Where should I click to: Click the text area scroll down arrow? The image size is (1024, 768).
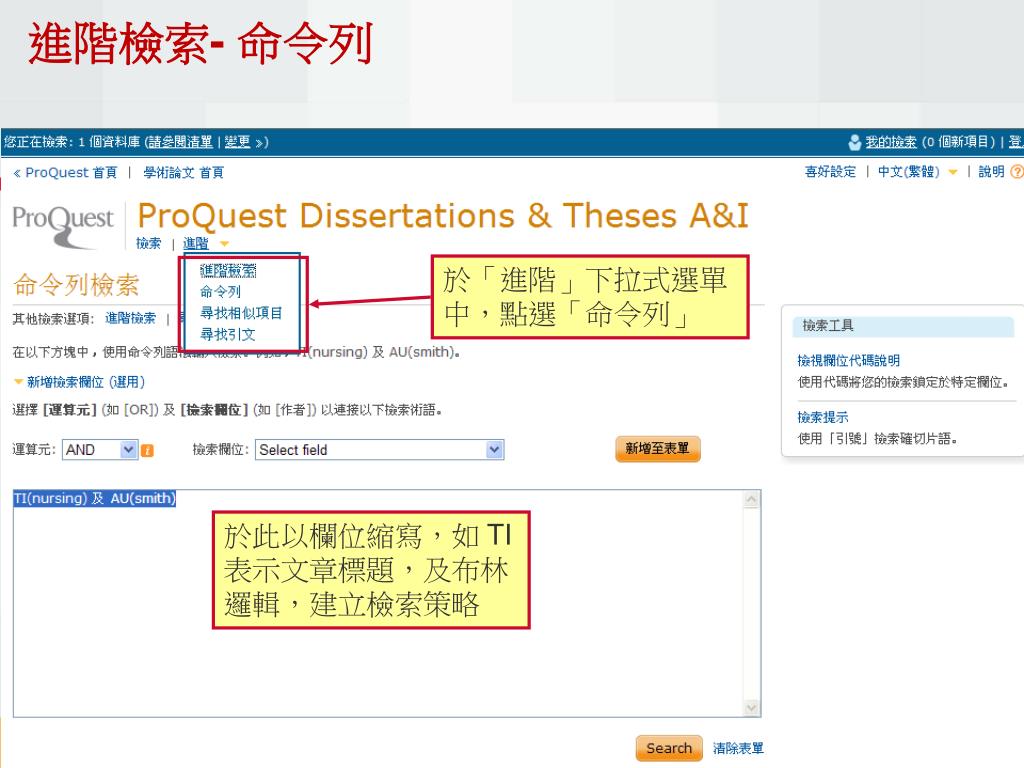(x=752, y=708)
